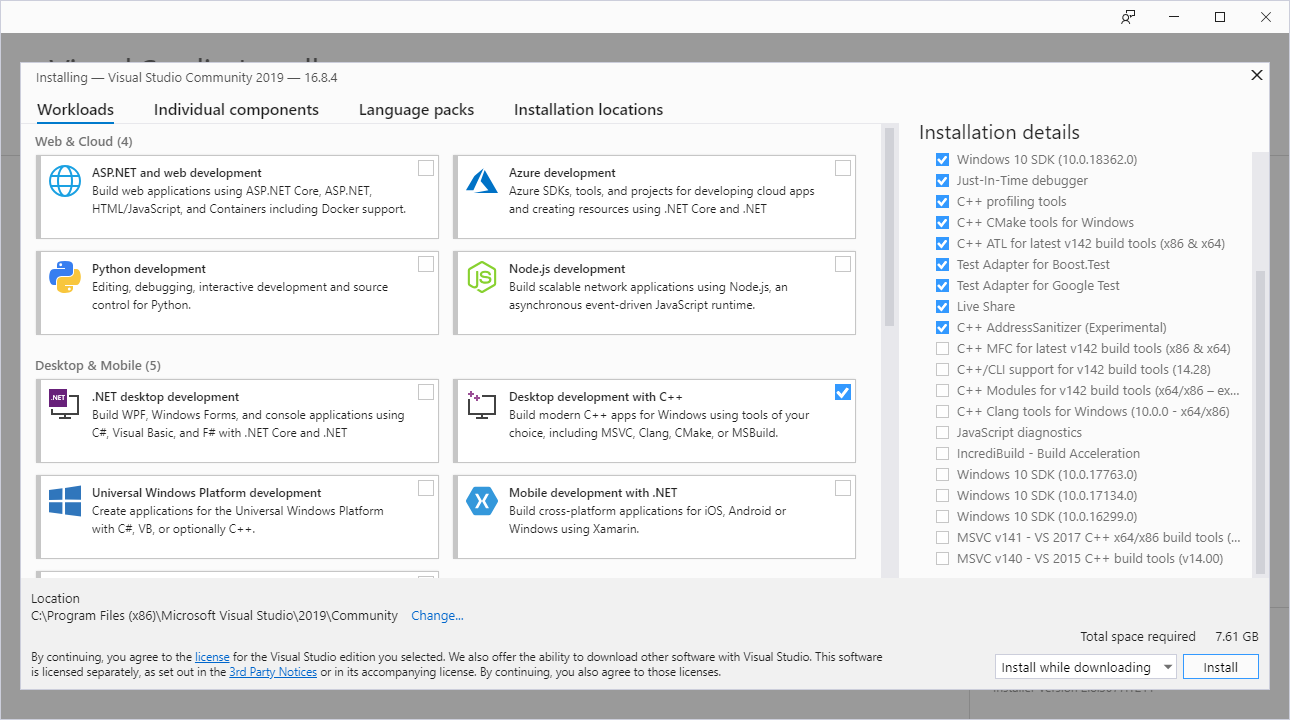Open the Language packs tab

pyautogui.click(x=416, y=110)
